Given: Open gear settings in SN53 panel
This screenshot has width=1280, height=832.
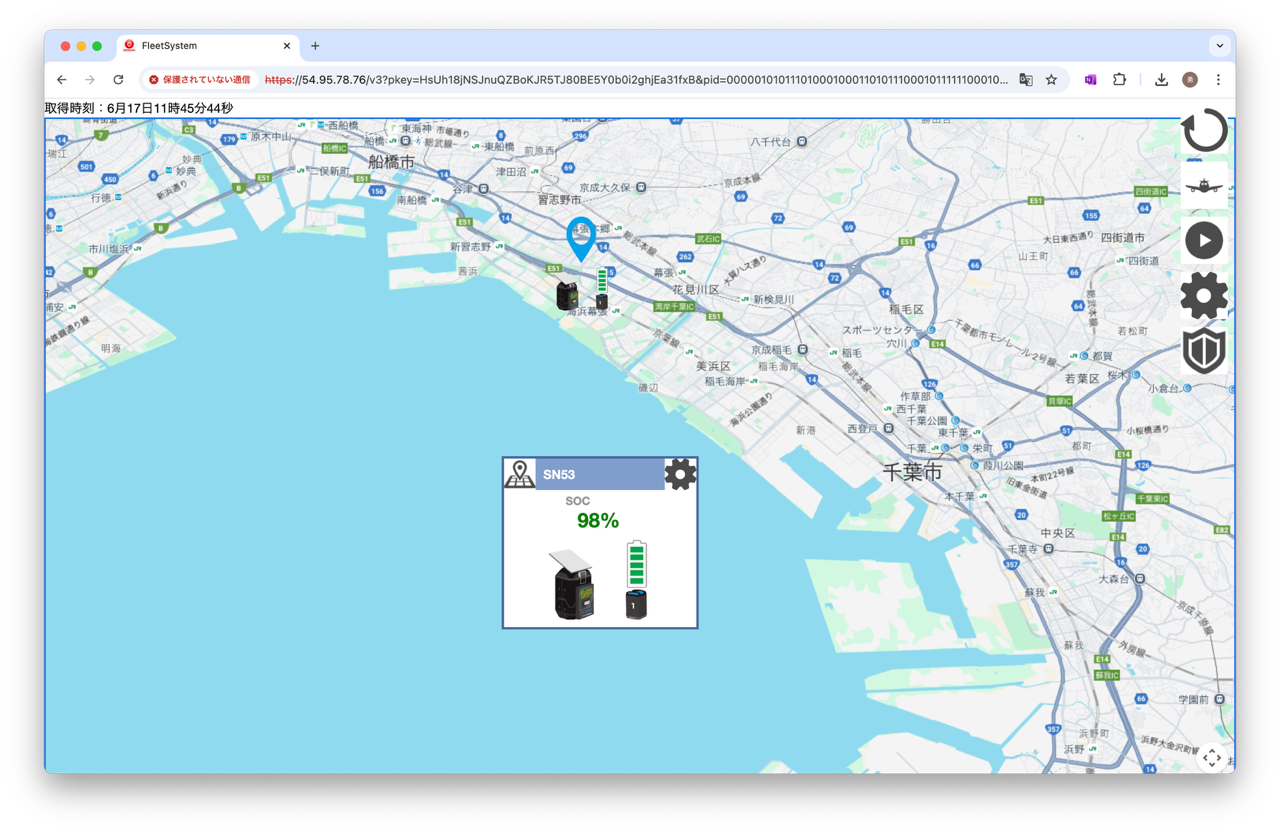Looking at the screenshot, I should (x=680, y=474).
